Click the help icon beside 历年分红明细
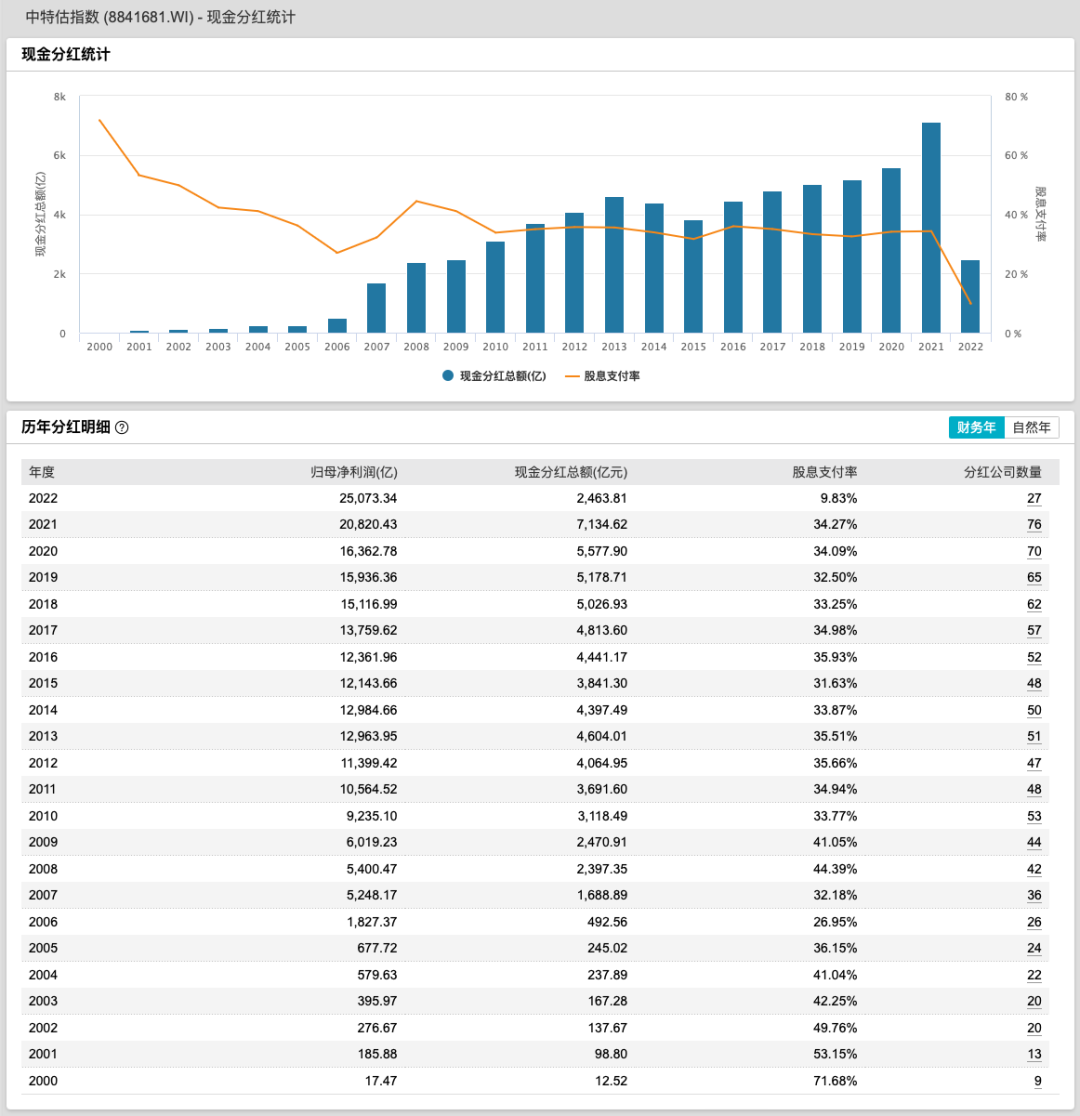The image size is (1080, 1116). (122, 427)
